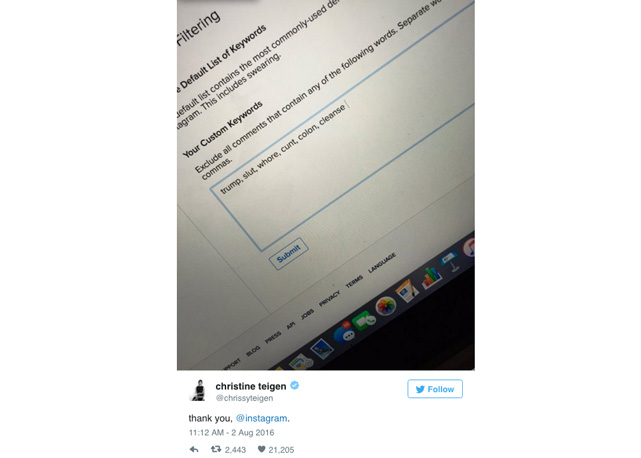Screen dimensions: 641x458
Task: Click the tweet reply arrow icon
Action: pos(194,449)
